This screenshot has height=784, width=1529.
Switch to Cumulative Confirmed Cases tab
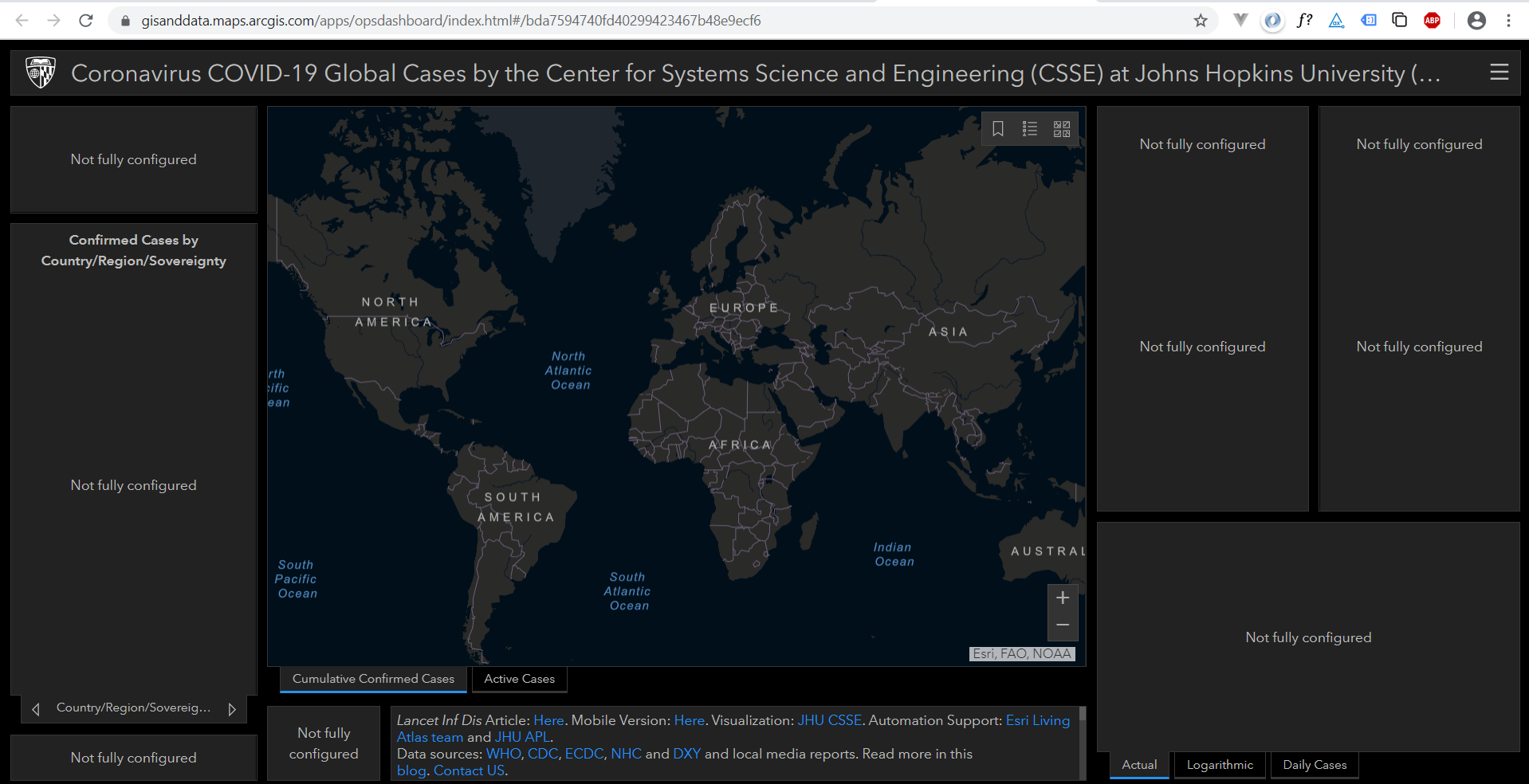373,679
